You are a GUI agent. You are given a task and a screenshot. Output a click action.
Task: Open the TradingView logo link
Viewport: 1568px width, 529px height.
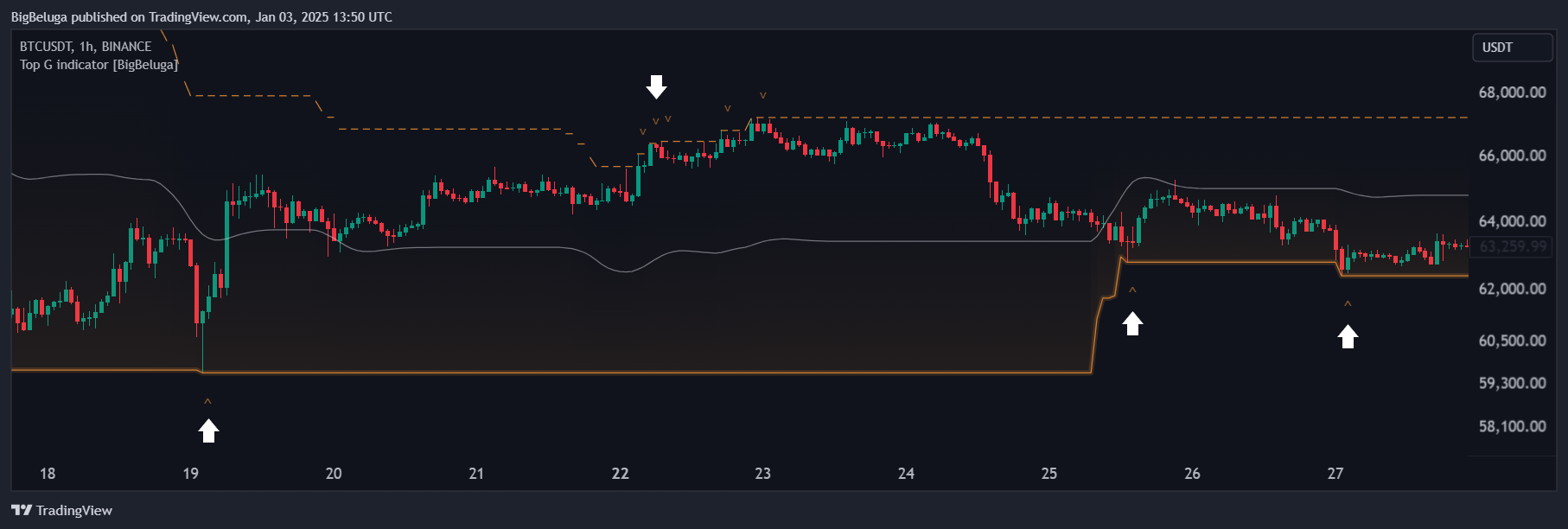(61, 510)
